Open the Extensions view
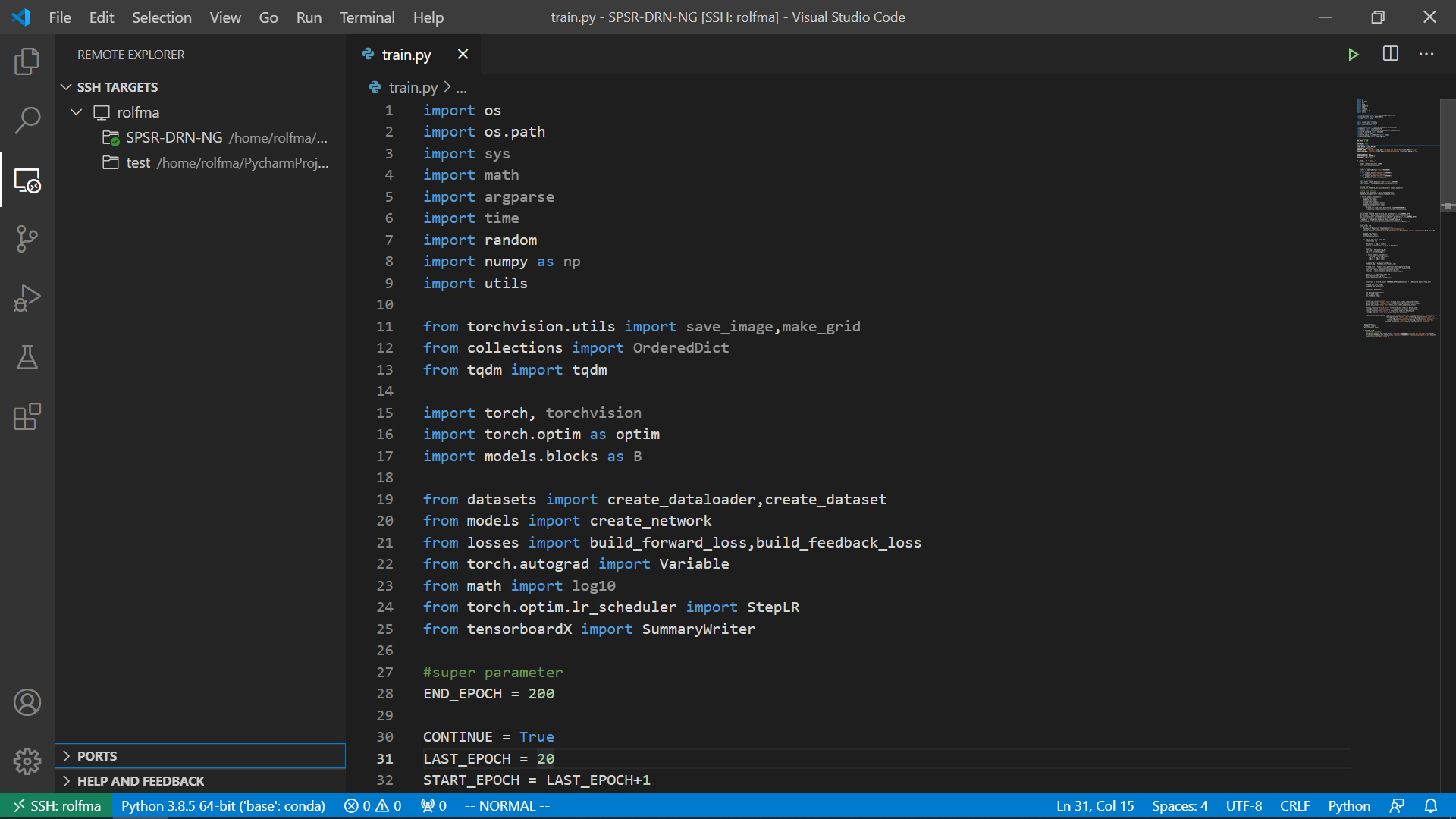The width and height of the screenshot is (1456, 819). (x=27, y=416)
